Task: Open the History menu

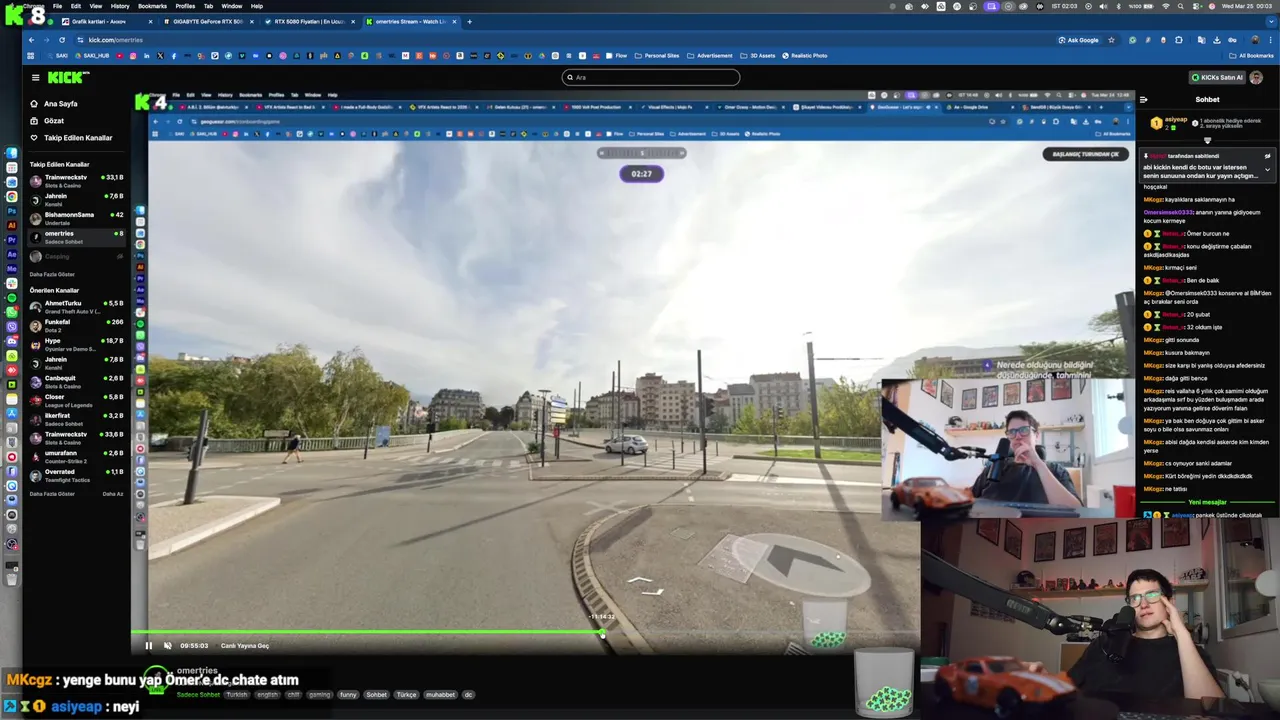Action: click(x=120, y=6)
